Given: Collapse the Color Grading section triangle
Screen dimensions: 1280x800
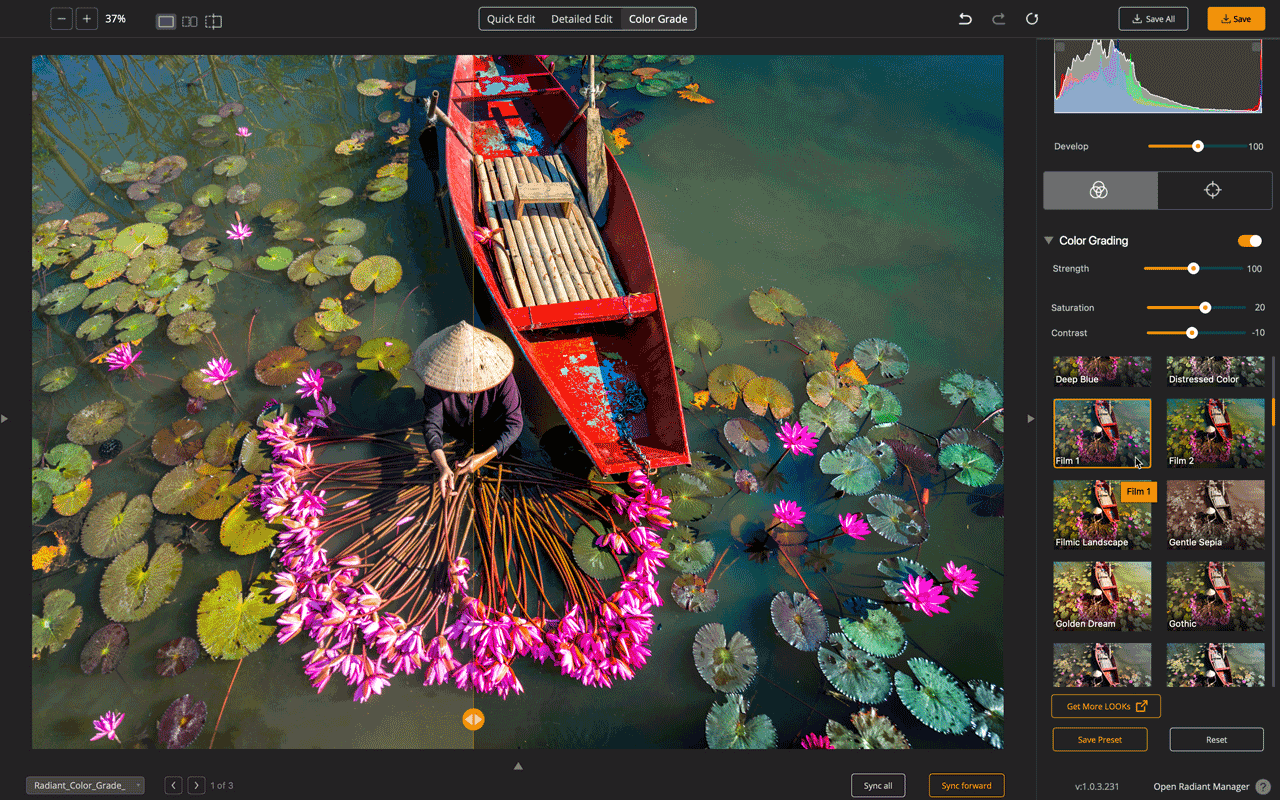Looking at the screenshot, I should (x=1048, y=241).
